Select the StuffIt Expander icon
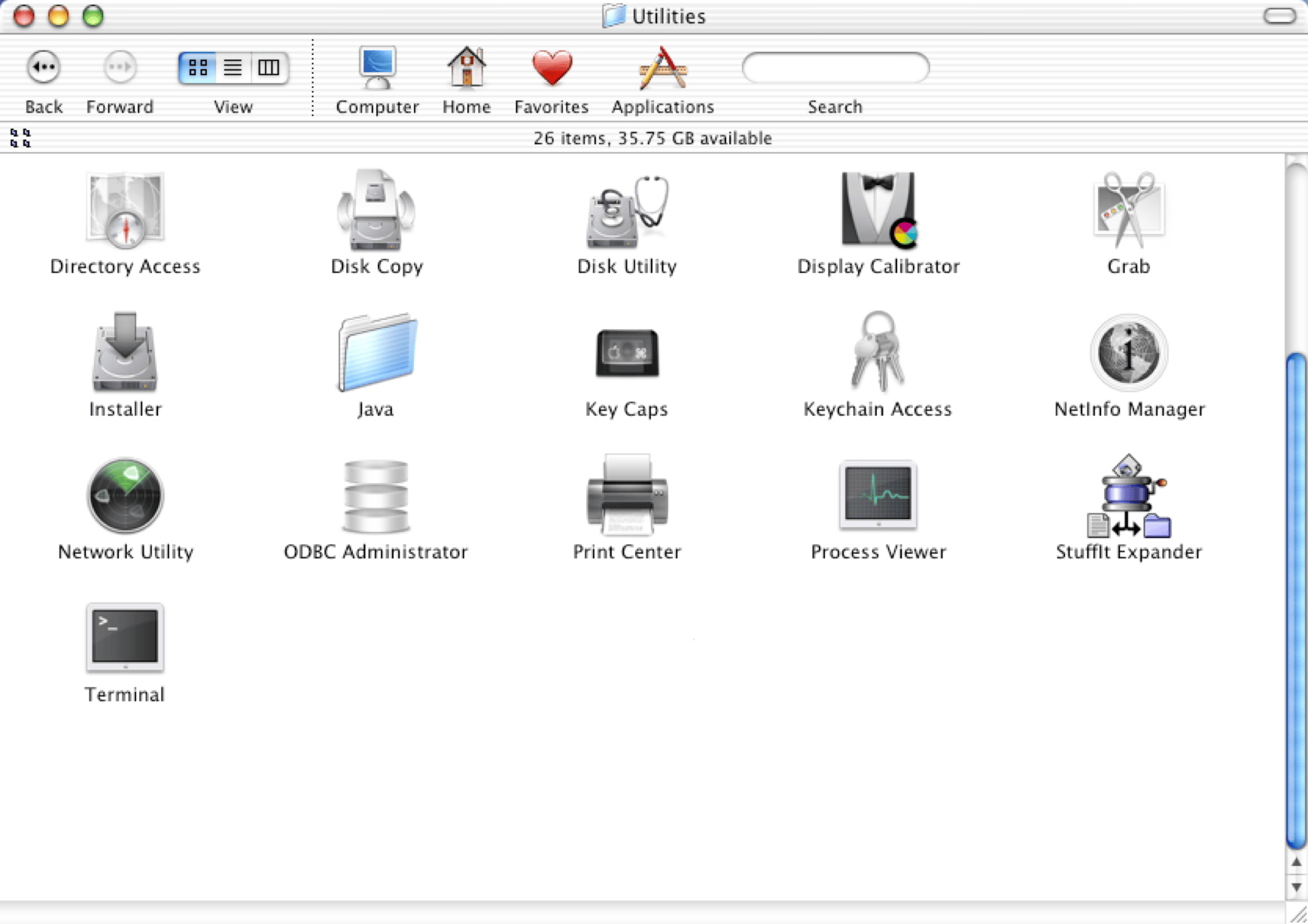 pos(1128,496)
